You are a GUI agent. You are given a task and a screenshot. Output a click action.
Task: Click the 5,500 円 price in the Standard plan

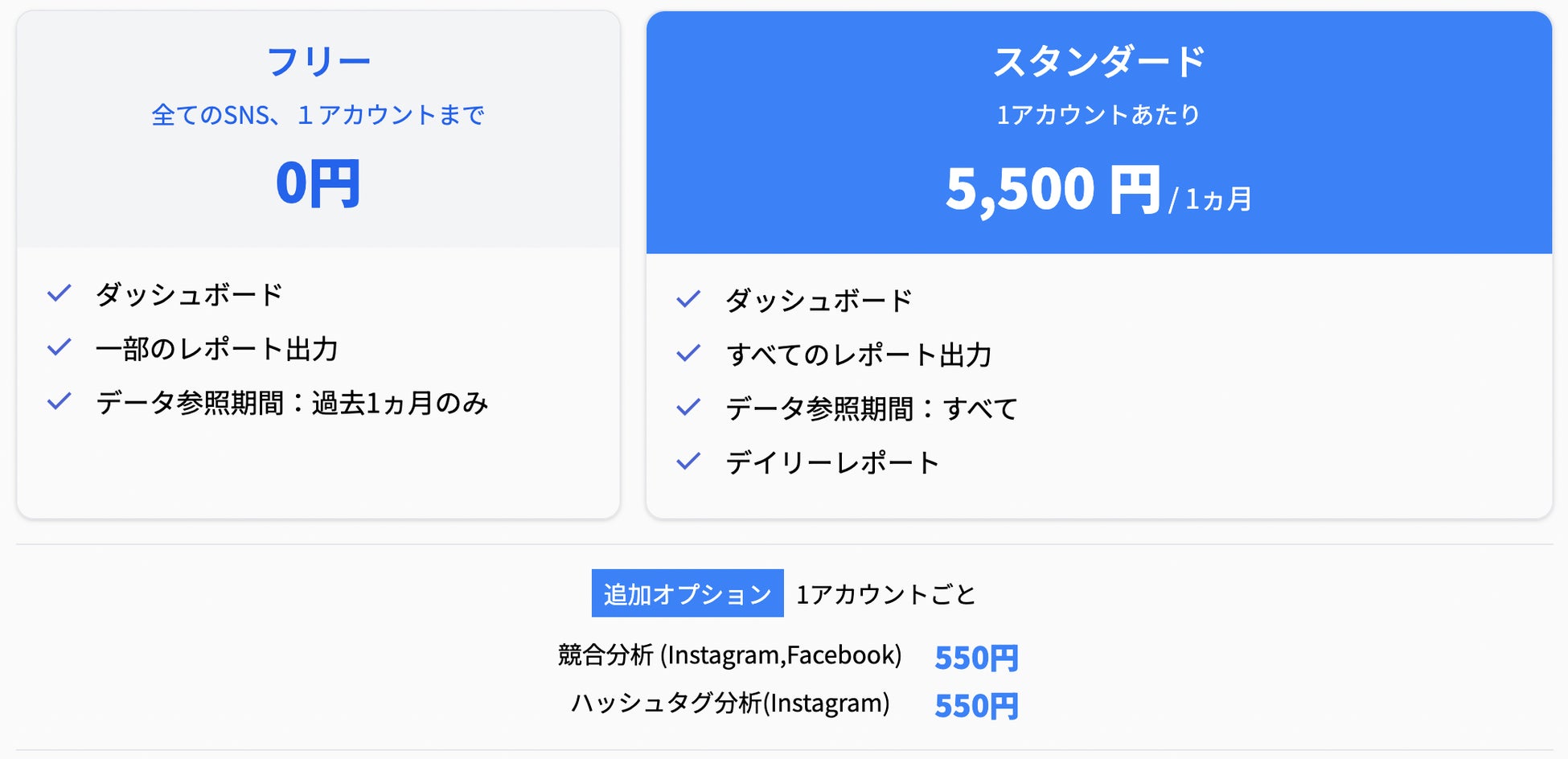(1053, 190)
